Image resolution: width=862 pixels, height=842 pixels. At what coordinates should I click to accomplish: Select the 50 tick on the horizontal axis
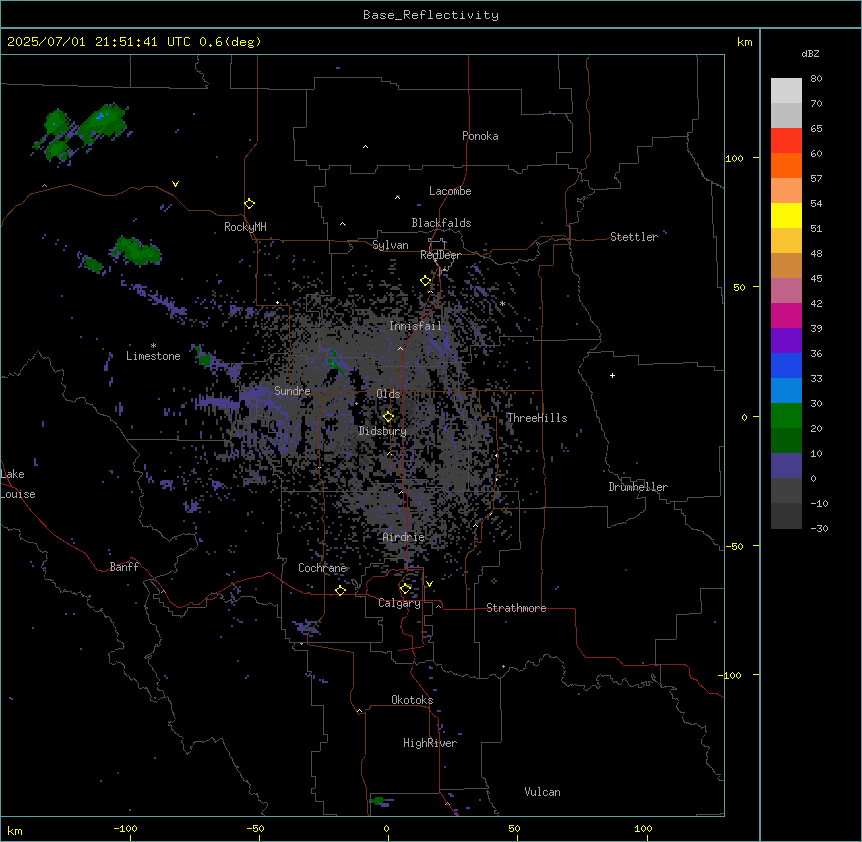click(x=514, y=828)
